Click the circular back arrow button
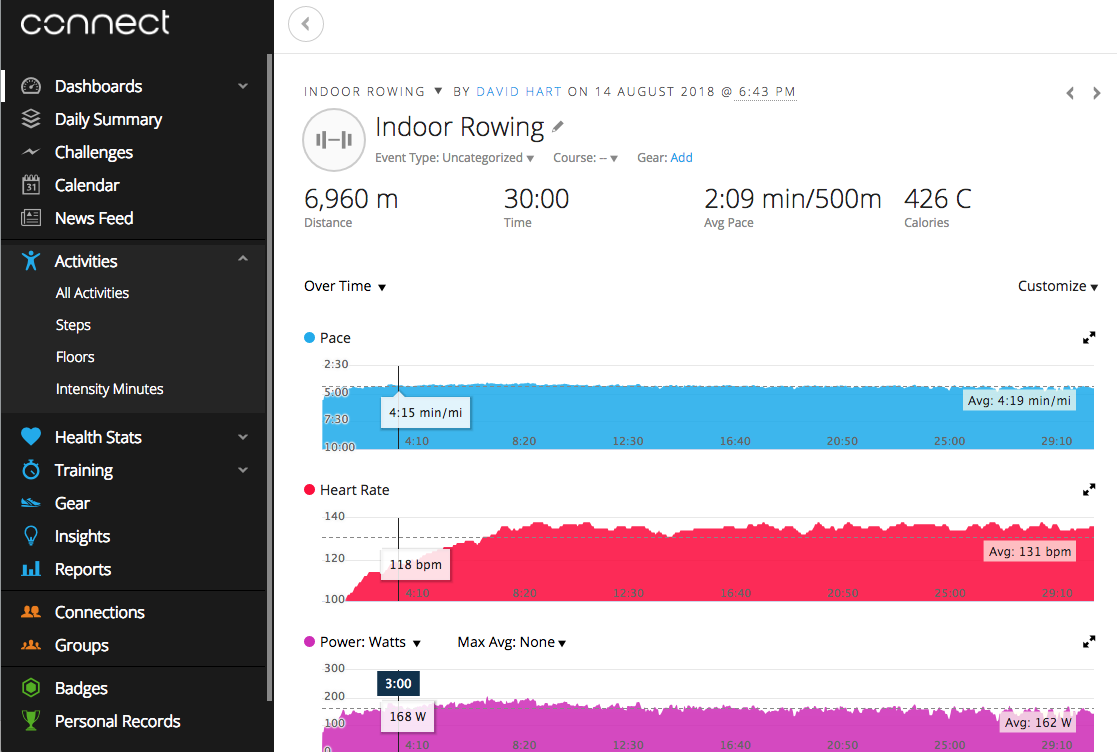The image size is (1117, 752). pos(306,24)
